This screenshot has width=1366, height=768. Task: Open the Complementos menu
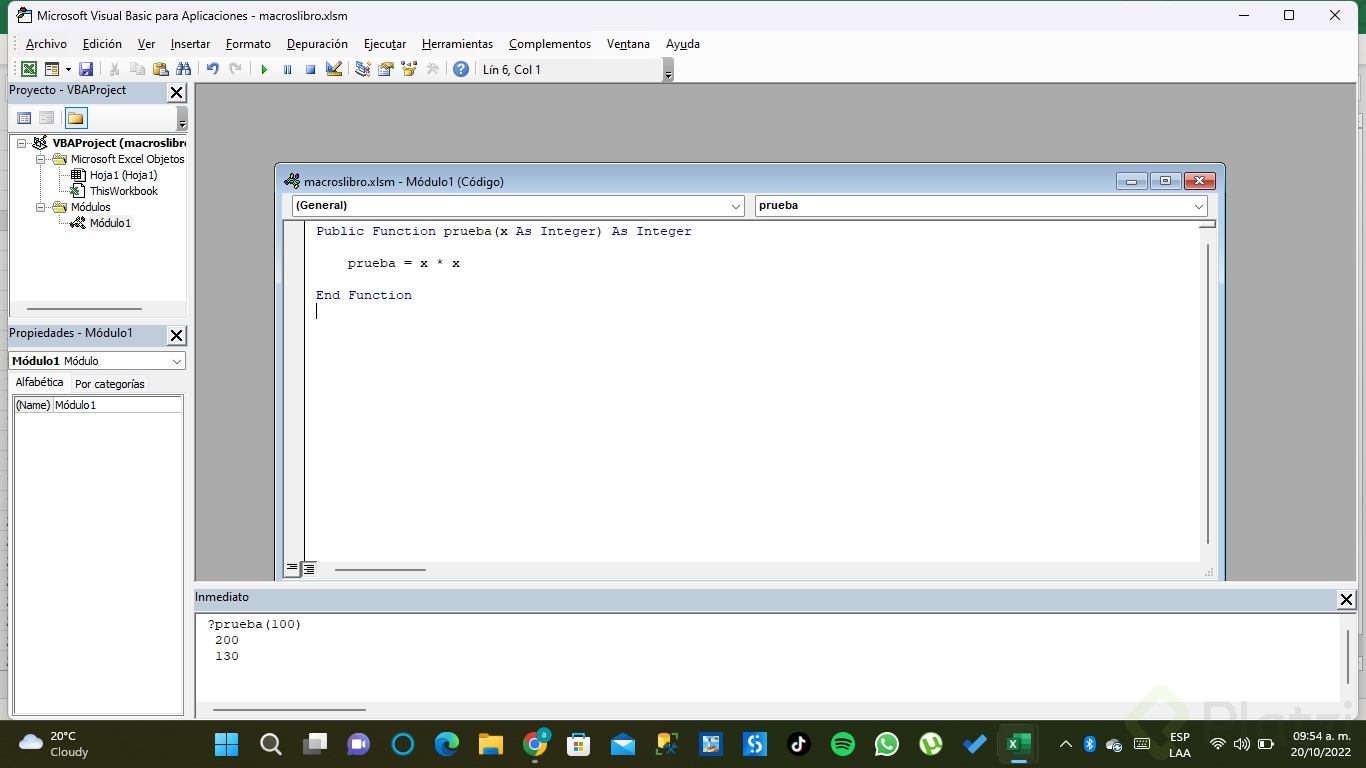(550, 44)
